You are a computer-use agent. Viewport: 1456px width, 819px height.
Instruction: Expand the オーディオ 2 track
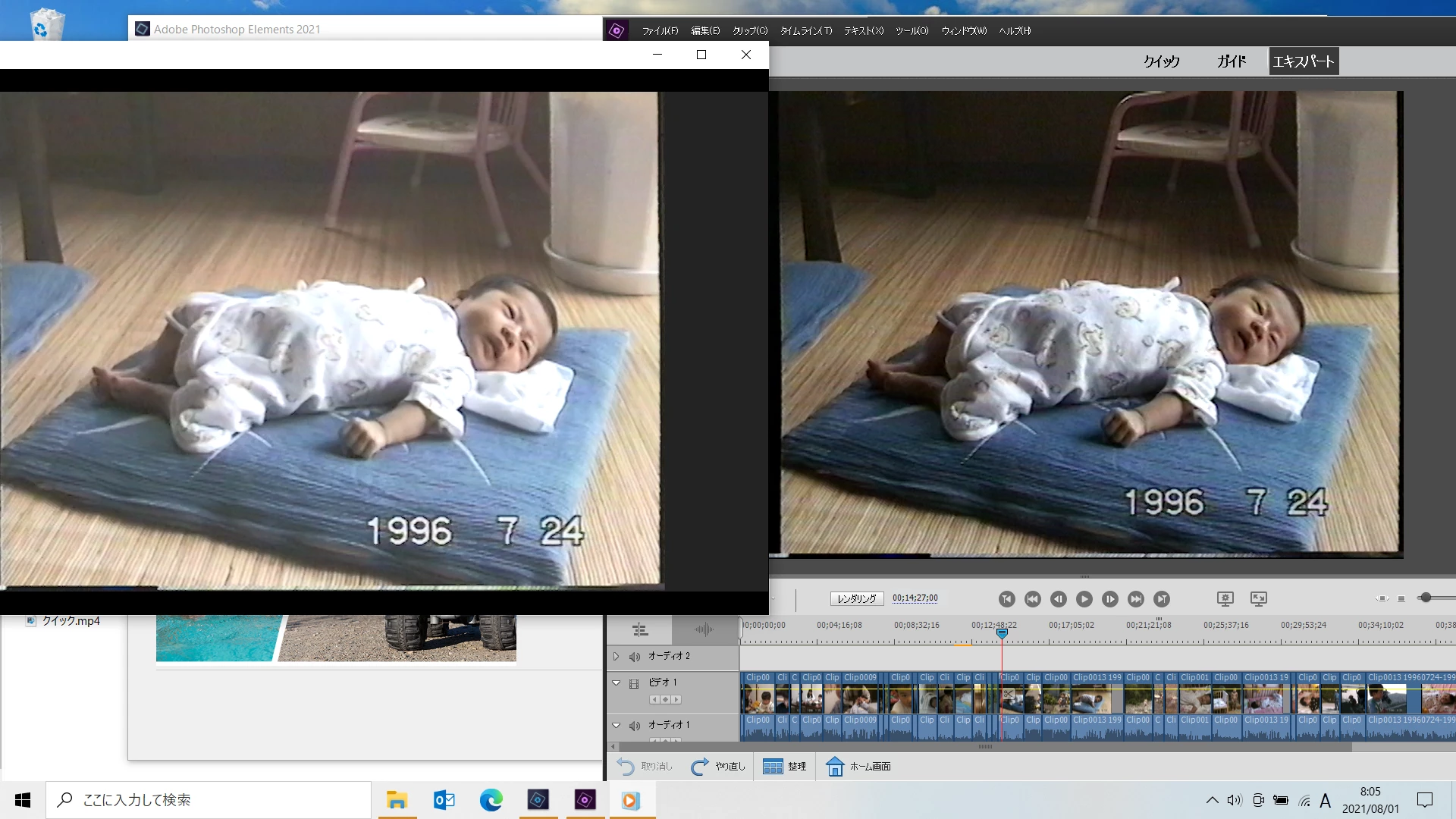point(616,656)
